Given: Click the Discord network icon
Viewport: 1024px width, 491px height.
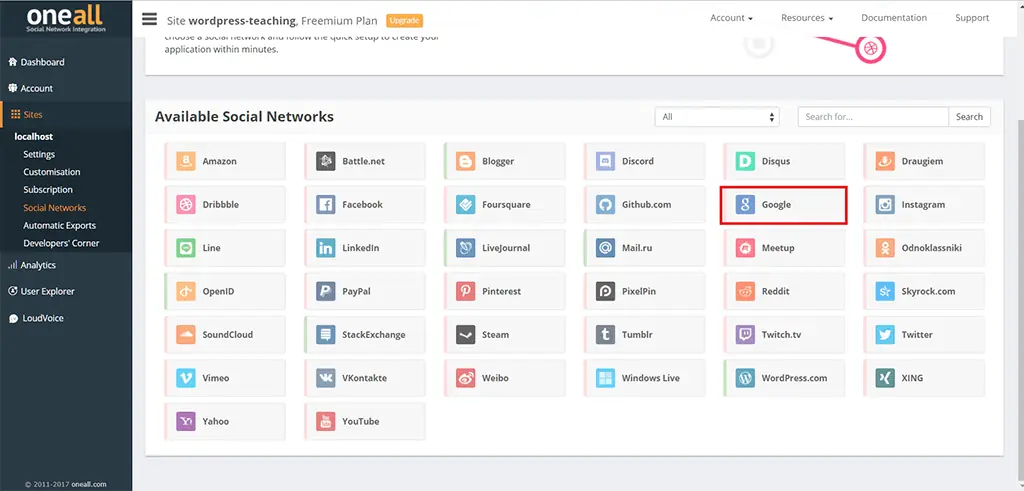Looking at the screenshot, I should [x=605, y=161].
